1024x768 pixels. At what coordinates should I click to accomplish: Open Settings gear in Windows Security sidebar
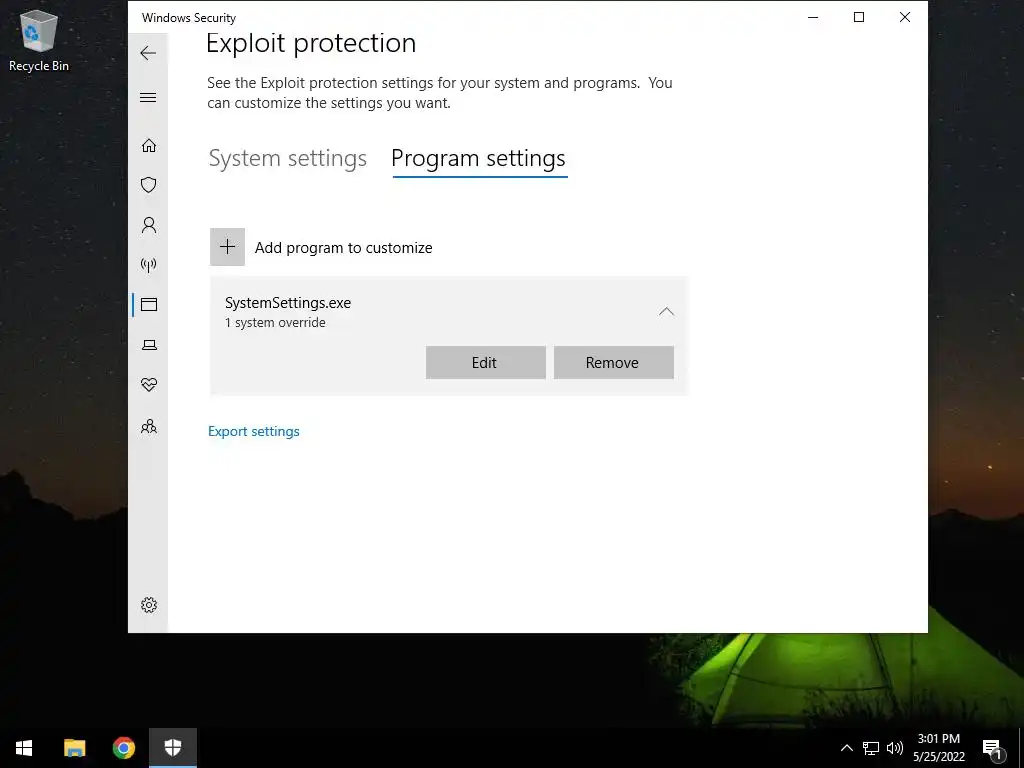(149, 605)
